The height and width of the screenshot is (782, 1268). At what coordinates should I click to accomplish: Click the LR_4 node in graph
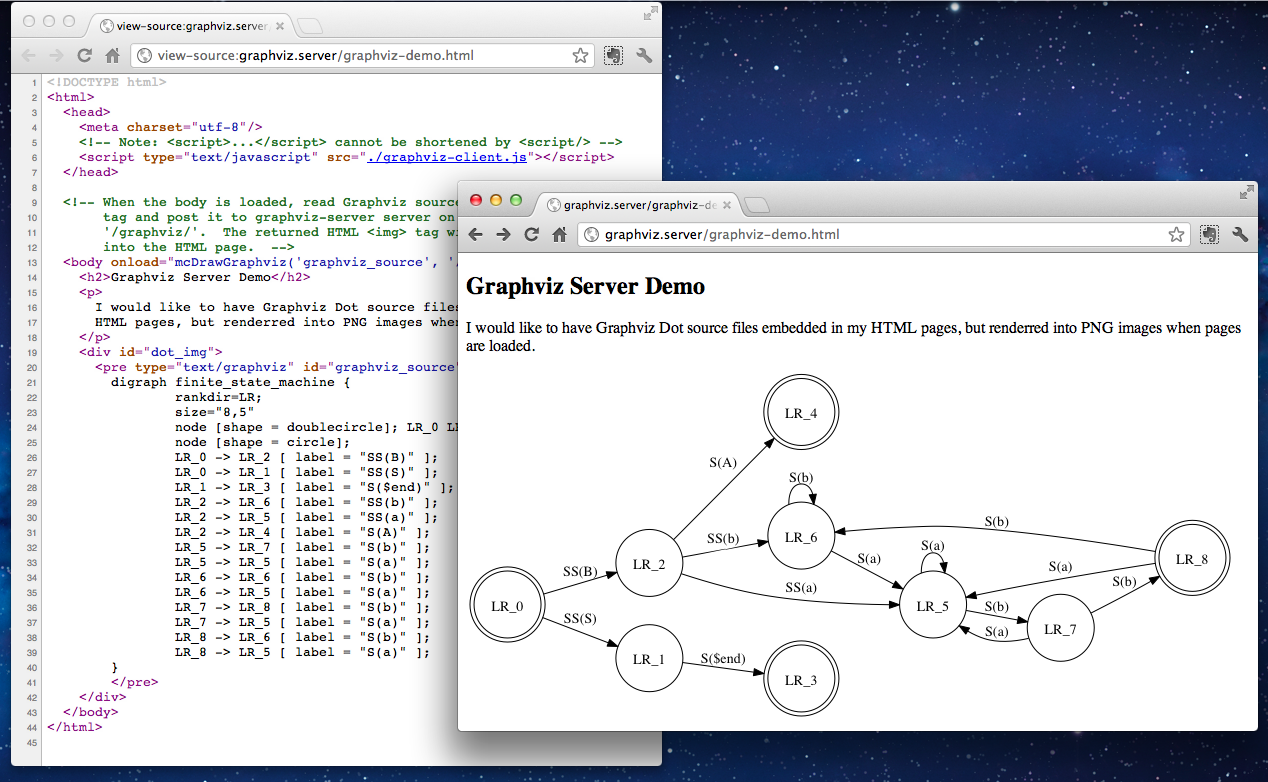(800, 412)
